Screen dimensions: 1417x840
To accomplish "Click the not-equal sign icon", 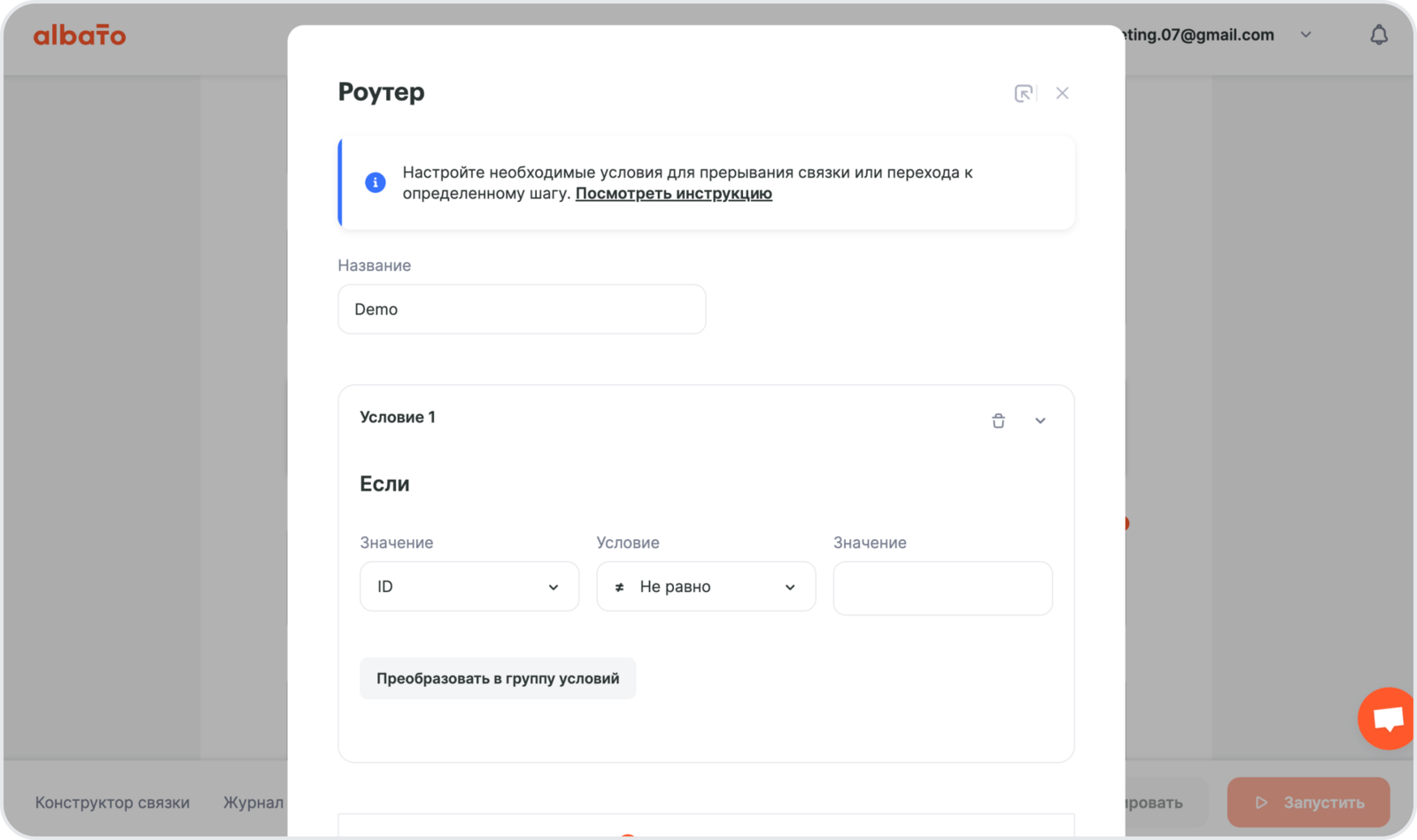I will 620,587.
